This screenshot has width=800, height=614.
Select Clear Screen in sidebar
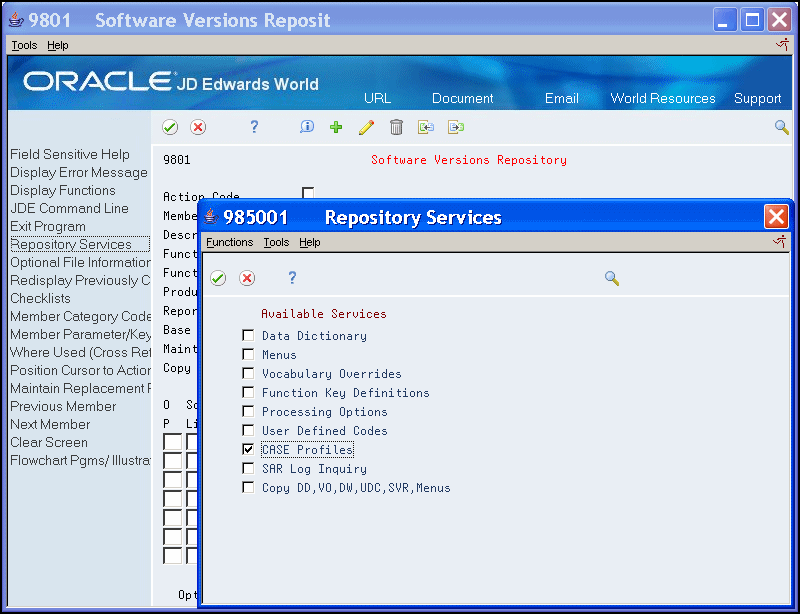(49, 442)
